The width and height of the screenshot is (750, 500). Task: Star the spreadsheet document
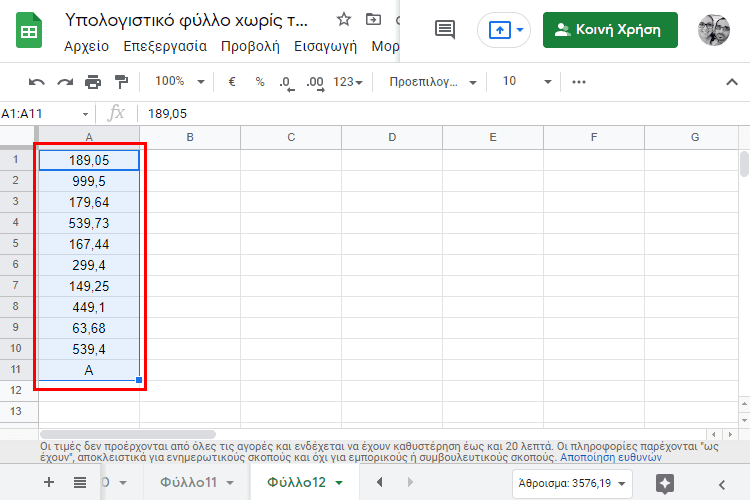[343, 20]
